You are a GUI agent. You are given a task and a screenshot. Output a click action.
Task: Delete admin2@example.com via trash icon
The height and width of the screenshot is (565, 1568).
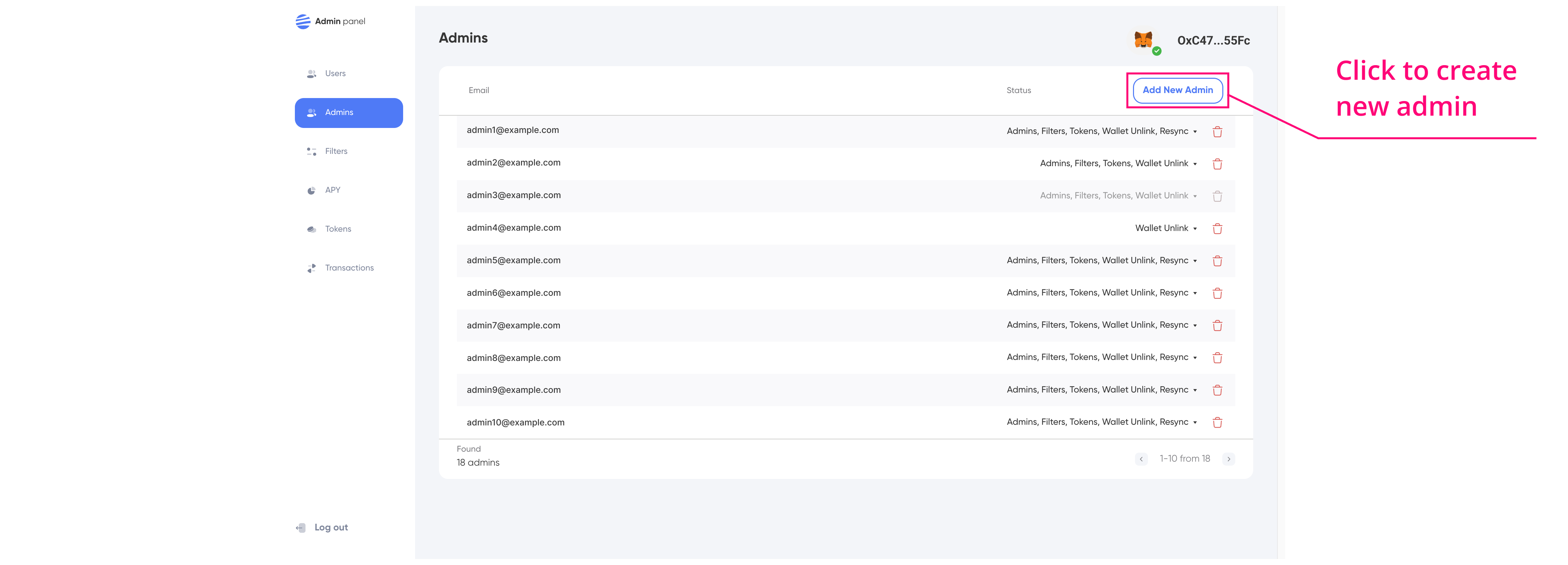coord(1217,164)
